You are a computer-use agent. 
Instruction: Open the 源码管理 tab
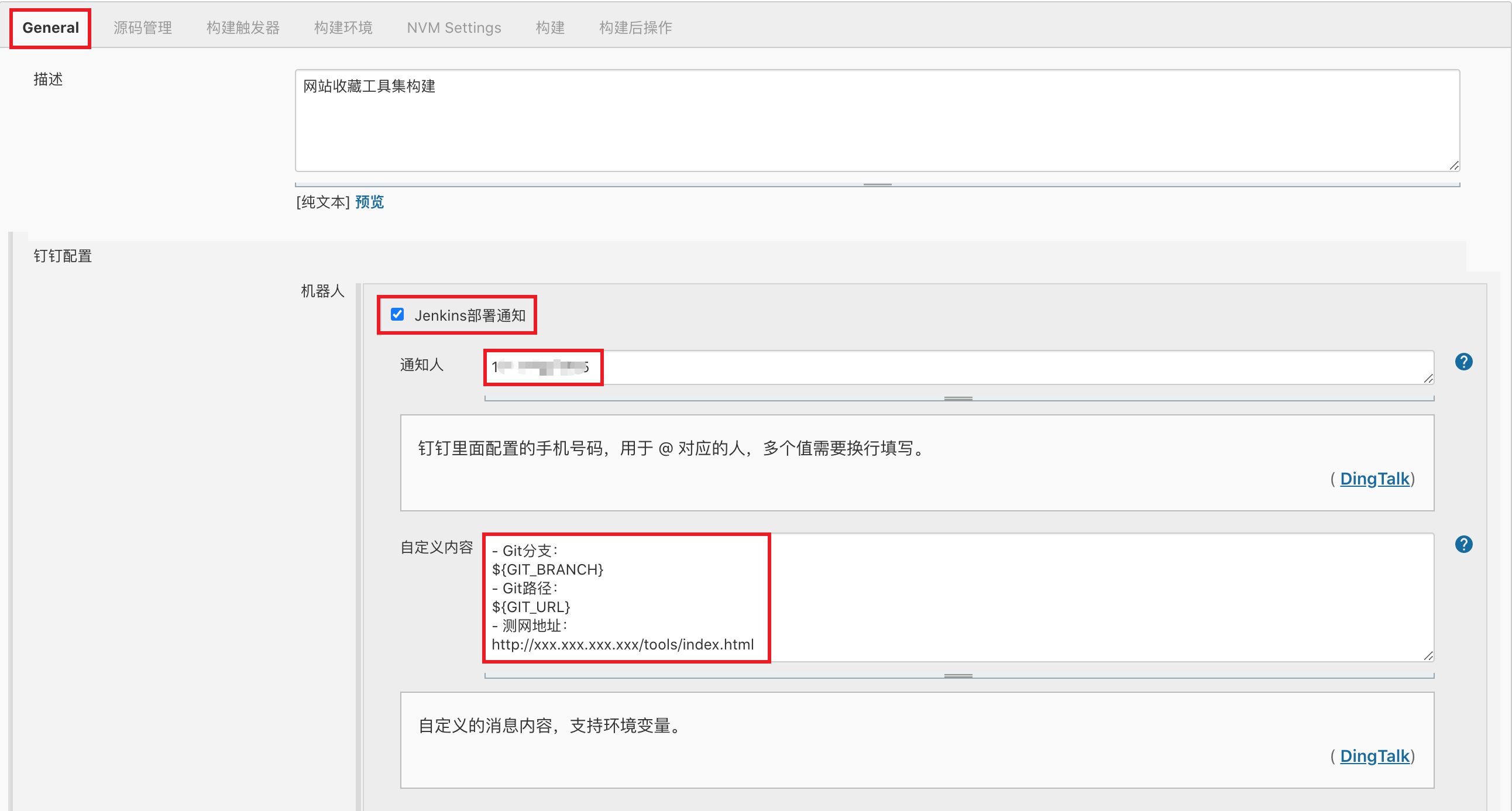[x=143, y=28]
